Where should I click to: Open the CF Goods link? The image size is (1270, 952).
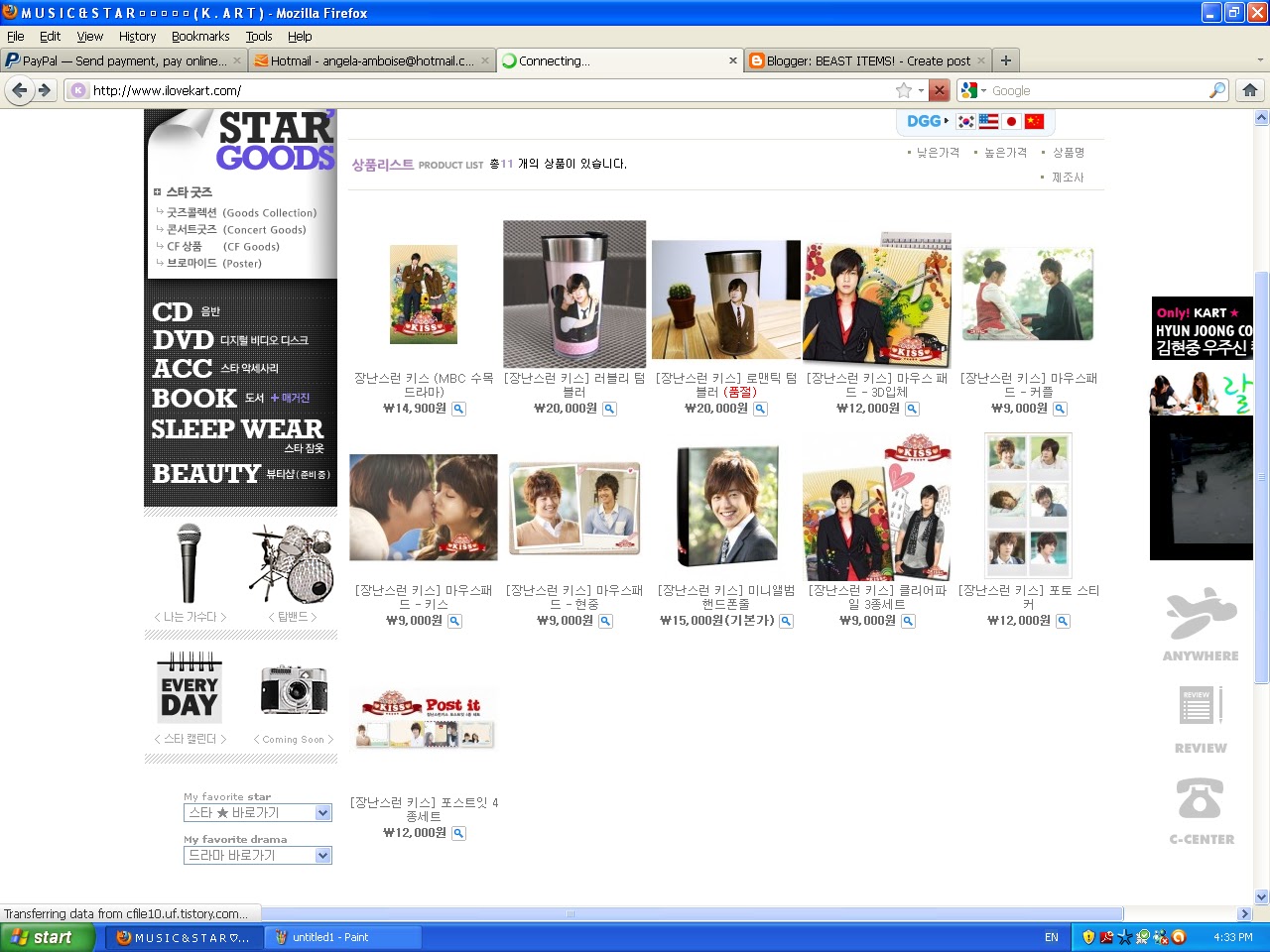click(x=223, y=246)
